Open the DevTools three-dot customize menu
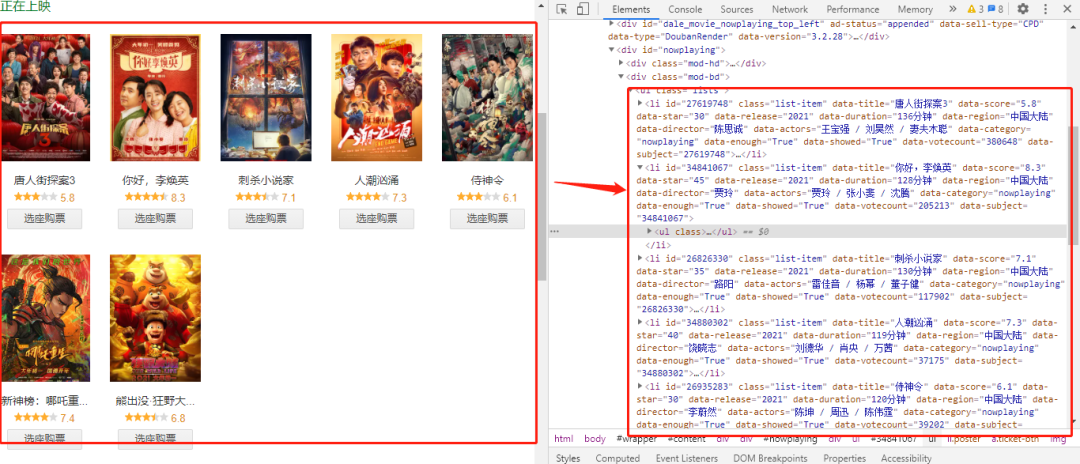Viewport: 1080px width, 464px height. pyautogui.click(x=1045, y=9)
